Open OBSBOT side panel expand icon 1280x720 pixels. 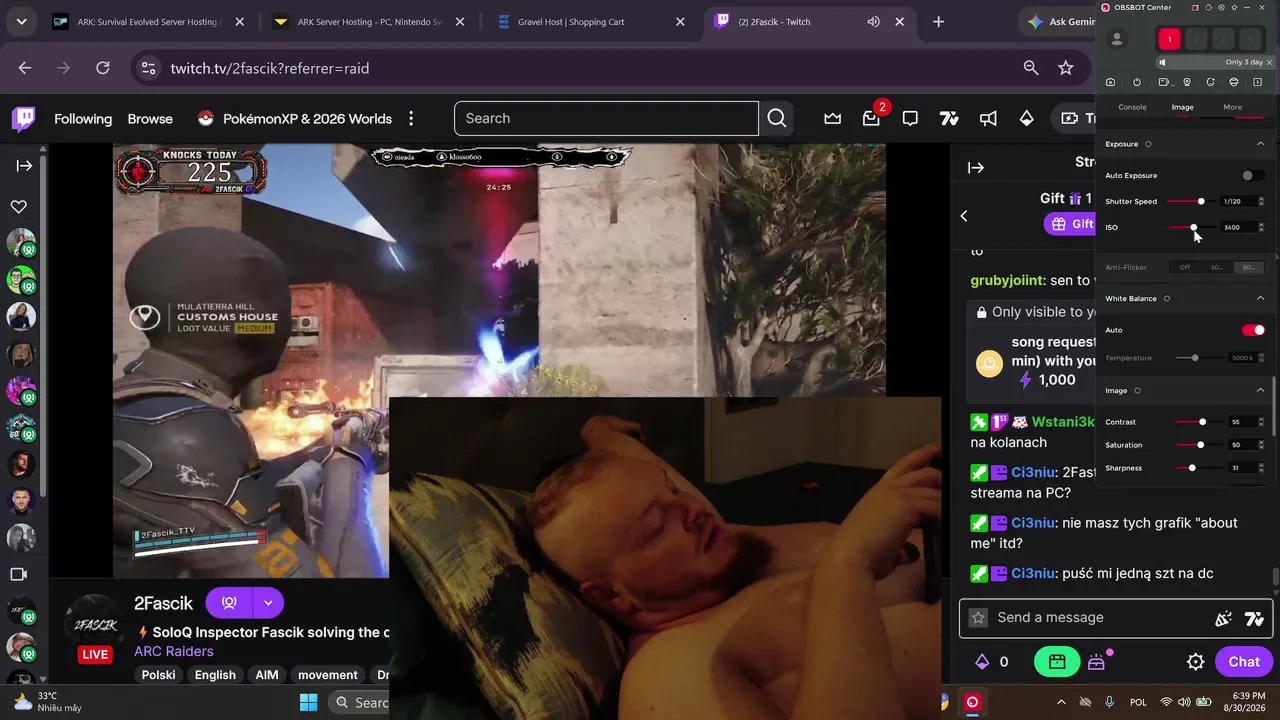1258,82
